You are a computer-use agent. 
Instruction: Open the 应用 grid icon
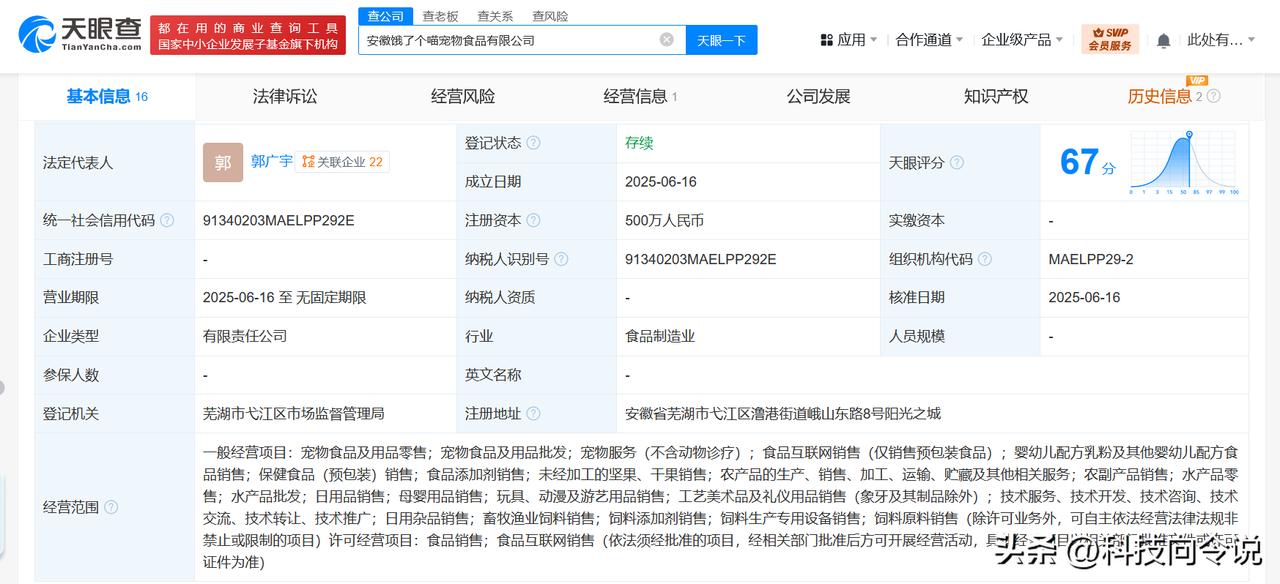point(826,40)
